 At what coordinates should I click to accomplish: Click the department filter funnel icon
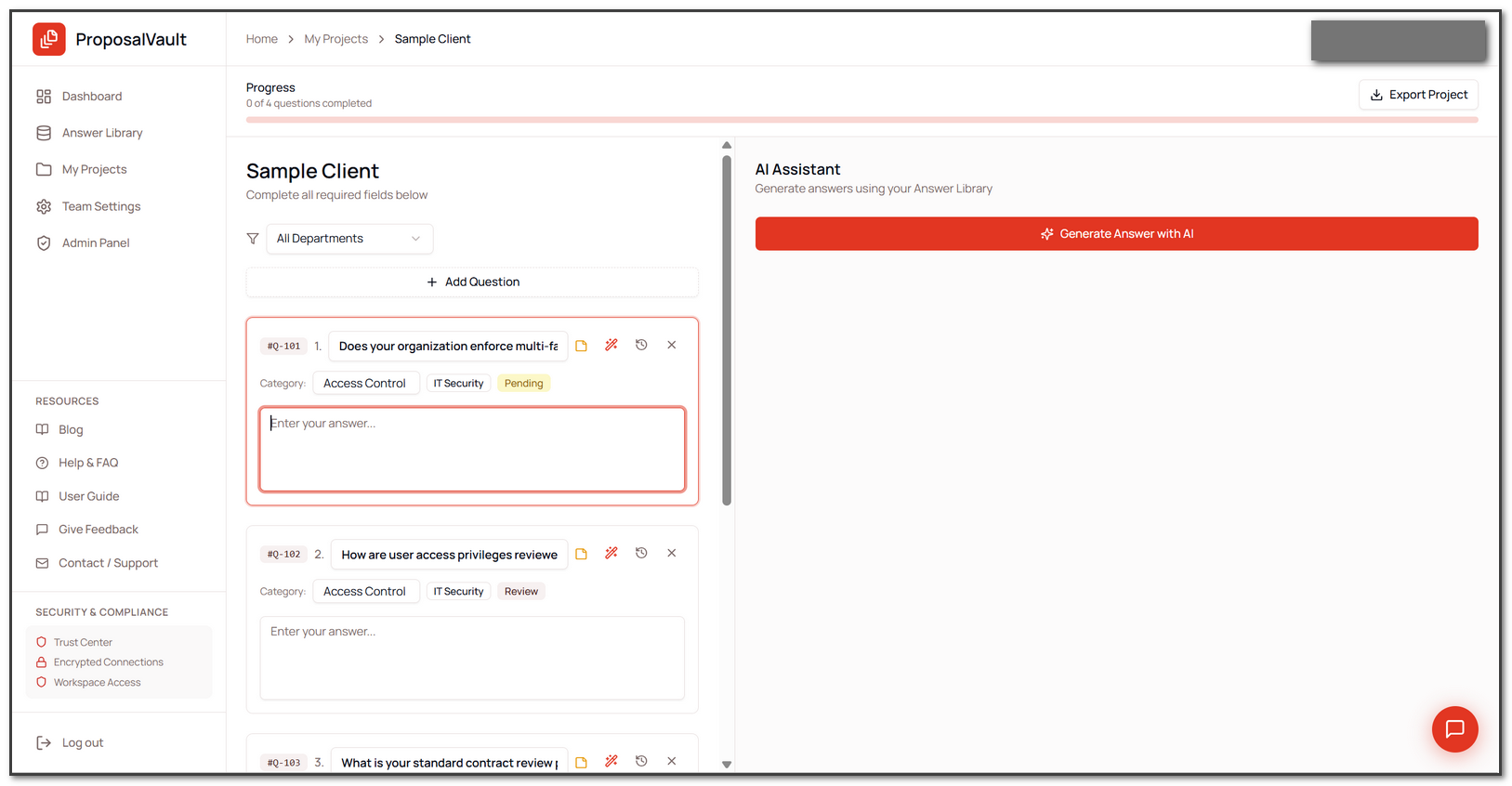pyautogui.click(x=253, y=239)
